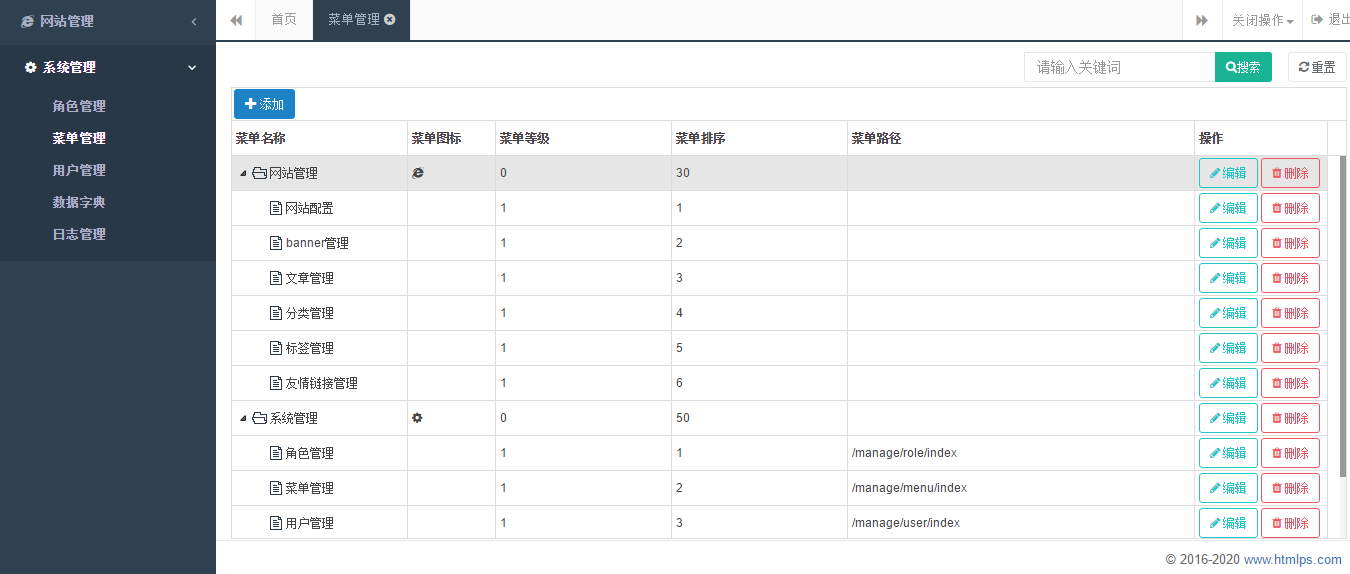Edit the banner管理 row
Screen dimensions: 1350x574
tap(1228, 243)
